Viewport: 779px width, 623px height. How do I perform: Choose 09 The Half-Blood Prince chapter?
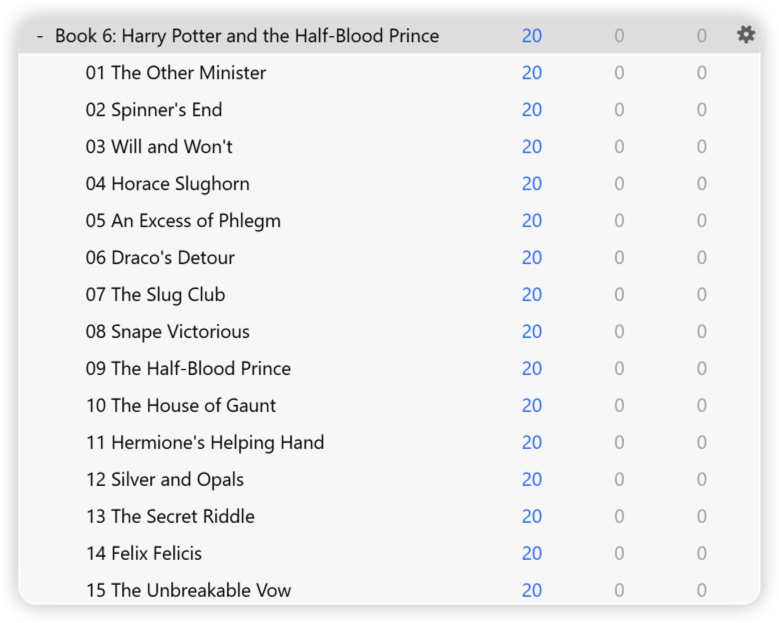pyautogui.click(x=188, y=368)
